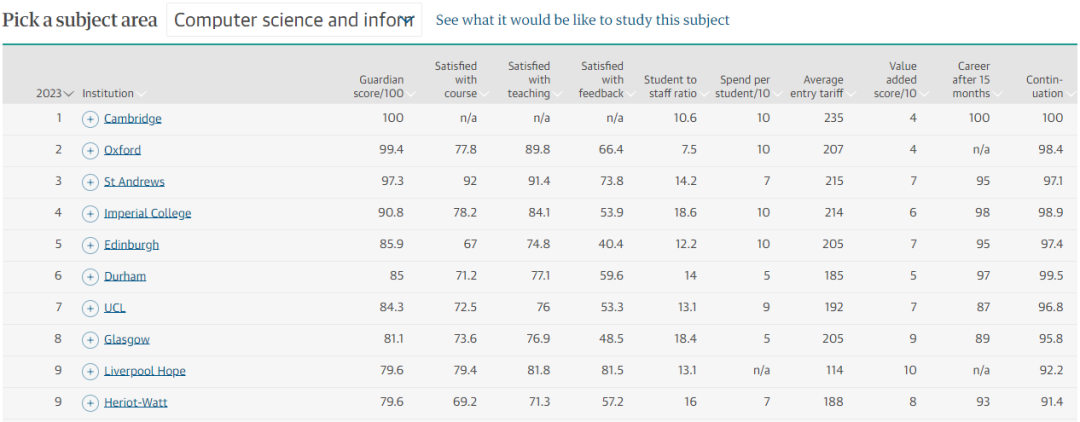
Task: Open the subject area dropdown
Action: pyautogui.click(x=294, y=20)
